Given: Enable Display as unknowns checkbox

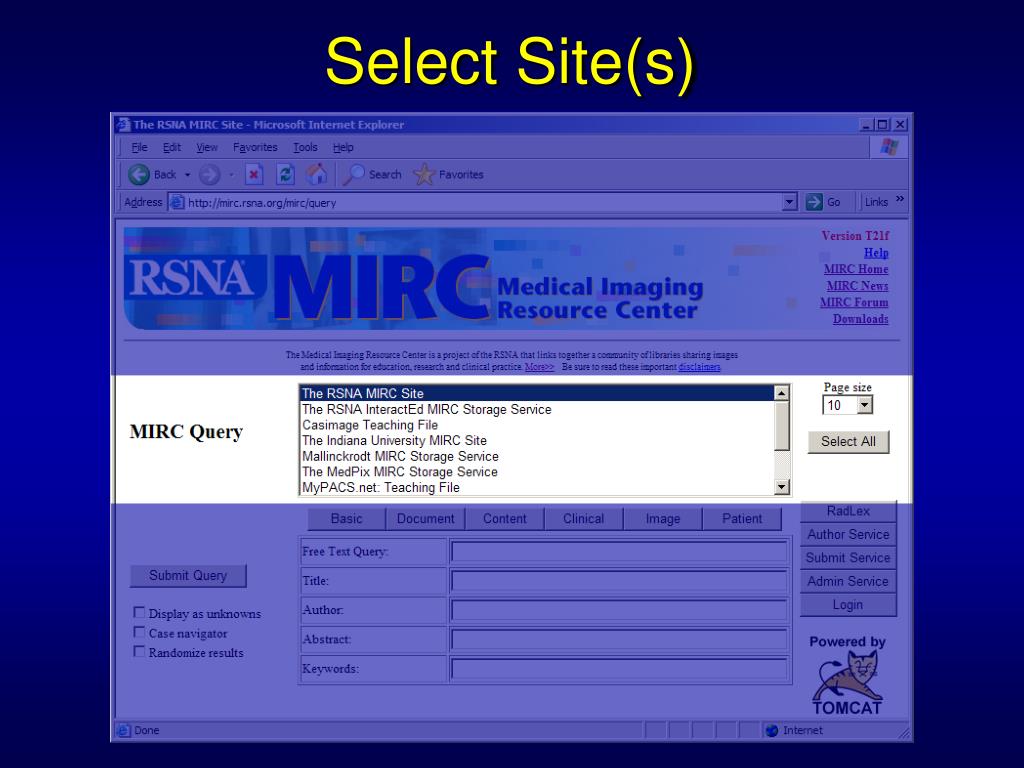Looking at the screenshot, I should [x=139, y=613].
